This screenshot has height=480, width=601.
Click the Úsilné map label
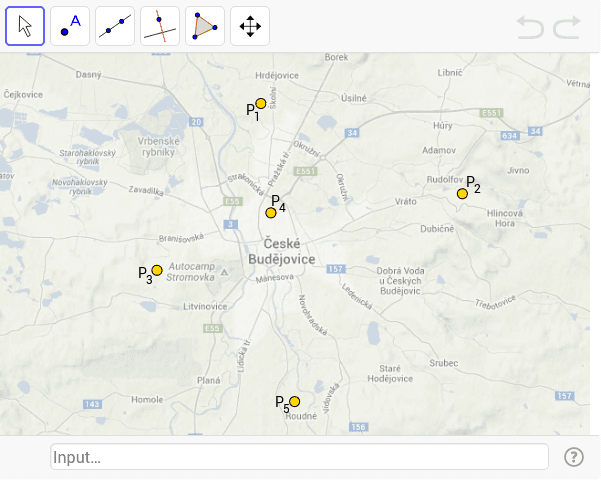click(354, 98)
